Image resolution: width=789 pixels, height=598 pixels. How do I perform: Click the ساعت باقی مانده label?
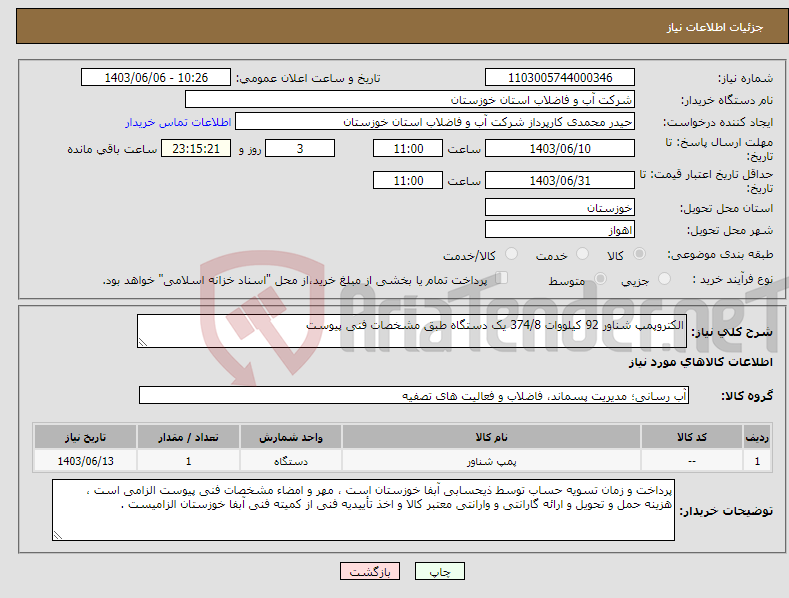point(112,150)
